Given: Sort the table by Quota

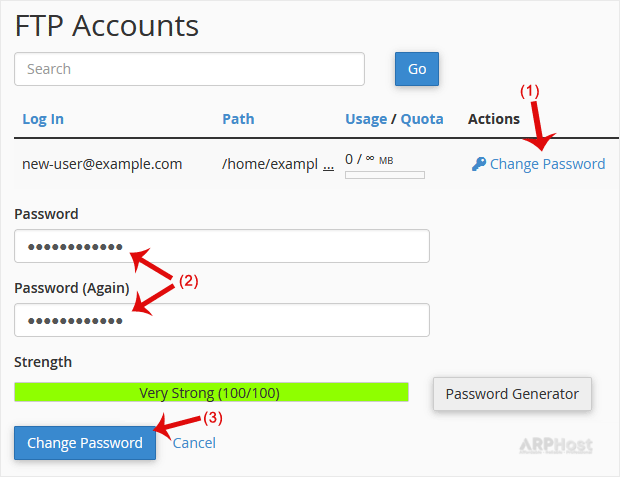Looking at the screenshot, I should pos(422,119).
